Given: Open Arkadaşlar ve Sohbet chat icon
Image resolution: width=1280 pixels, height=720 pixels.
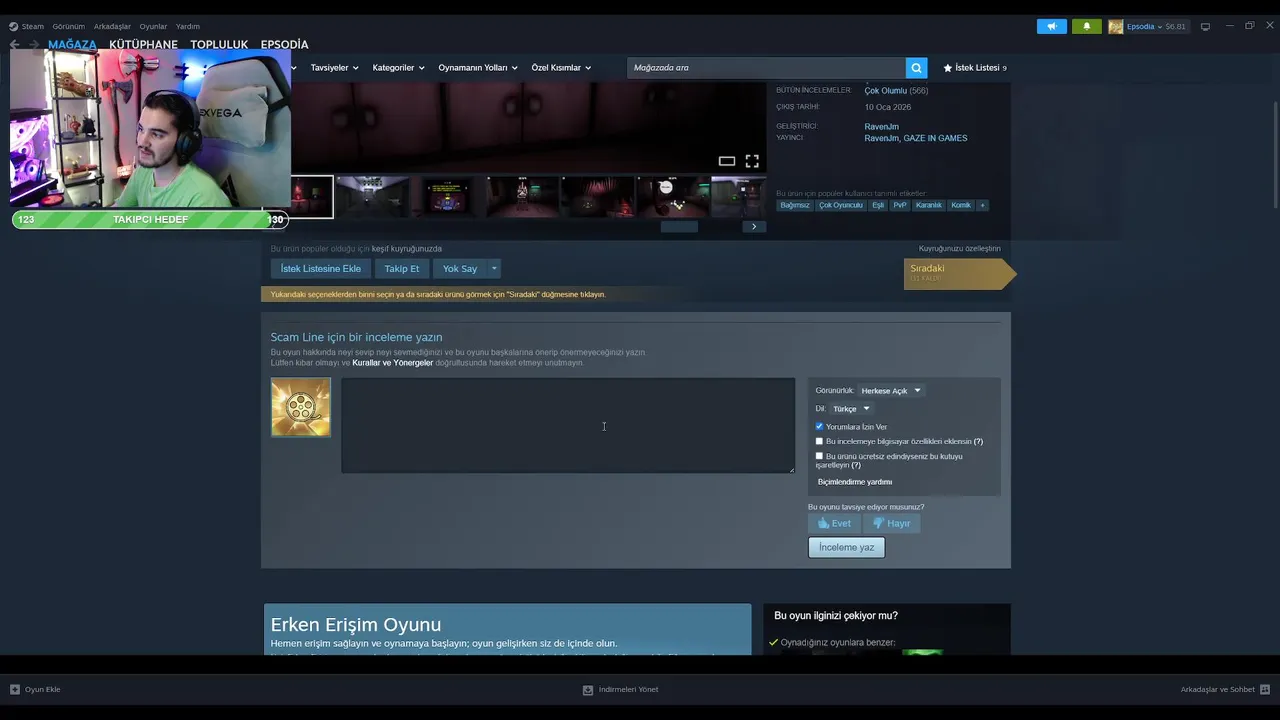Looking at the screenshot, I should tap(1265, 689).
